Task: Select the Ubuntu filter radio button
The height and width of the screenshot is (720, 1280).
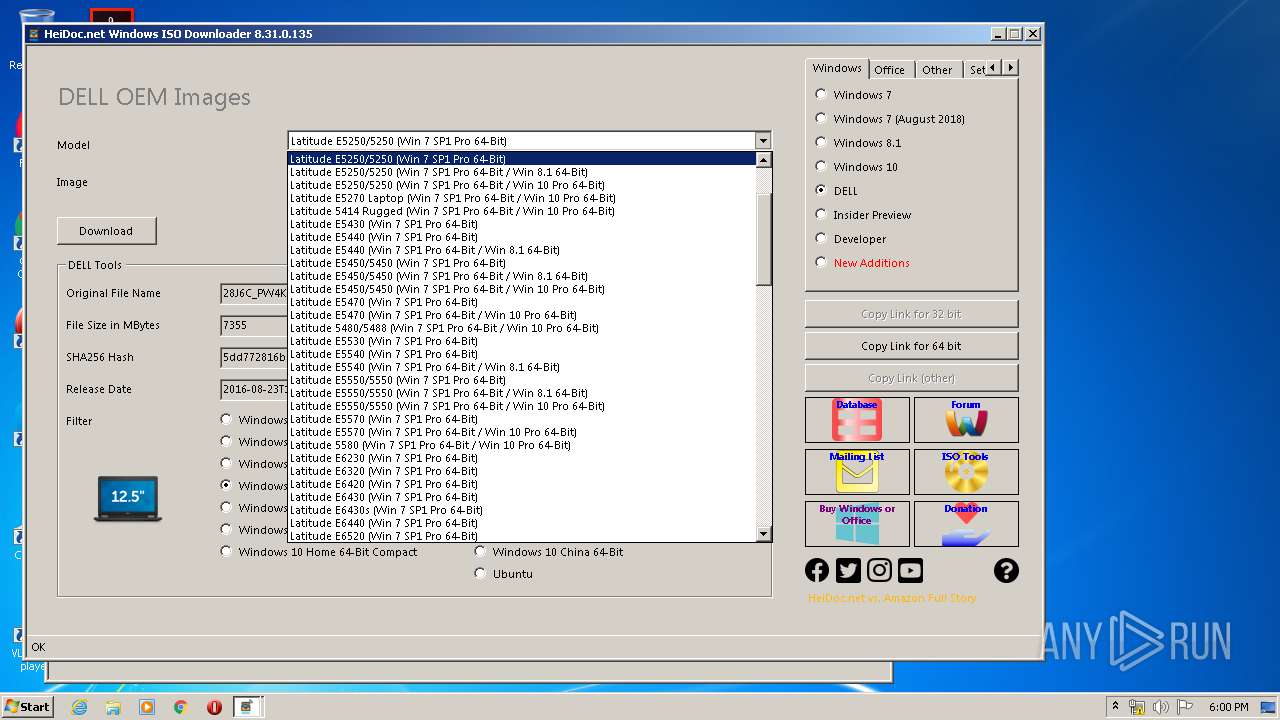Action: pyautogui.click(x=480, y=573)
